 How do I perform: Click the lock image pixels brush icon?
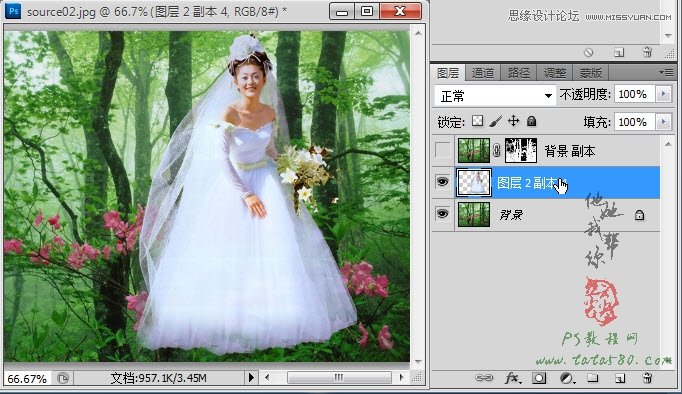(x=495, y=121)
